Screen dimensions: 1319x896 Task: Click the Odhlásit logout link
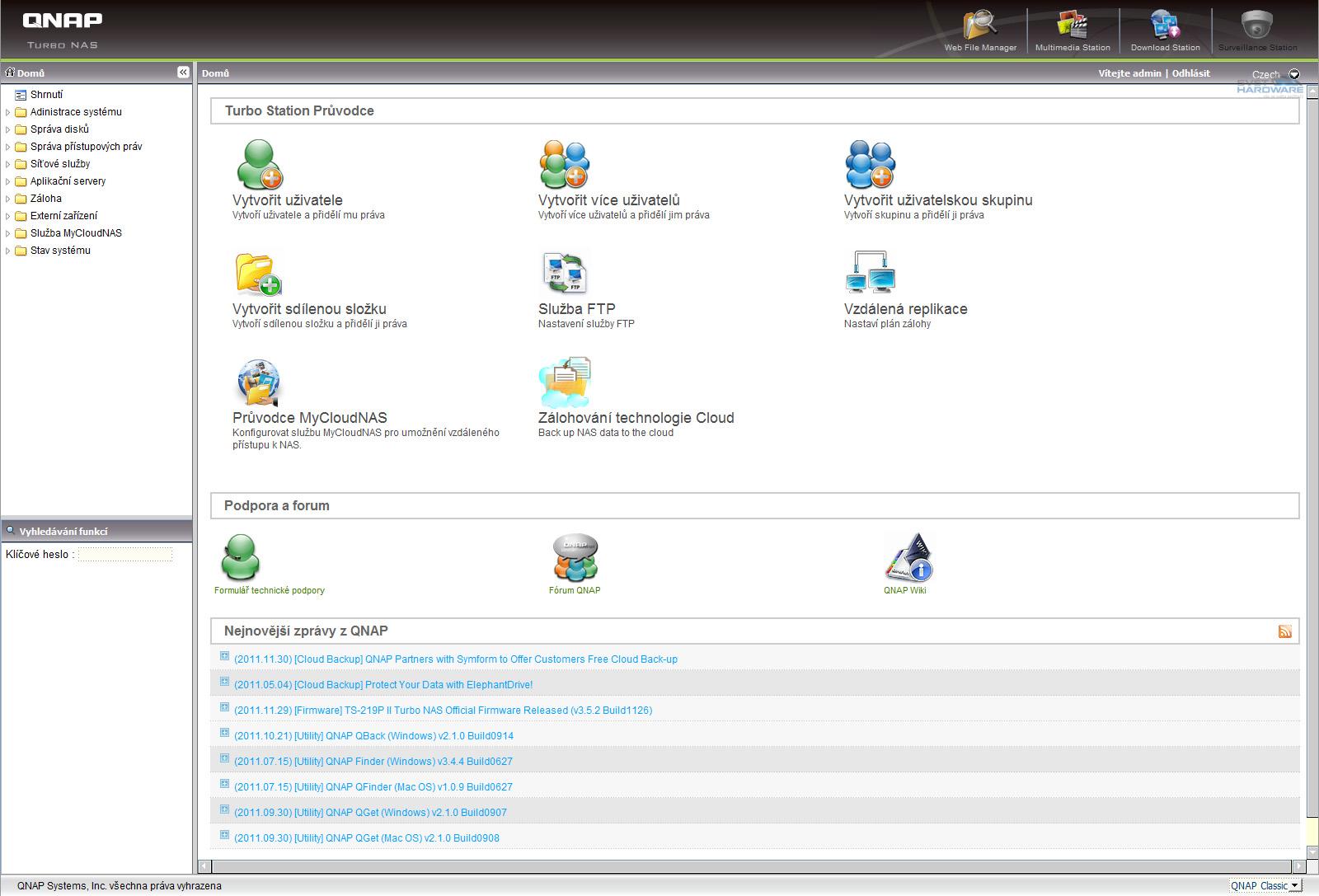1190,73
